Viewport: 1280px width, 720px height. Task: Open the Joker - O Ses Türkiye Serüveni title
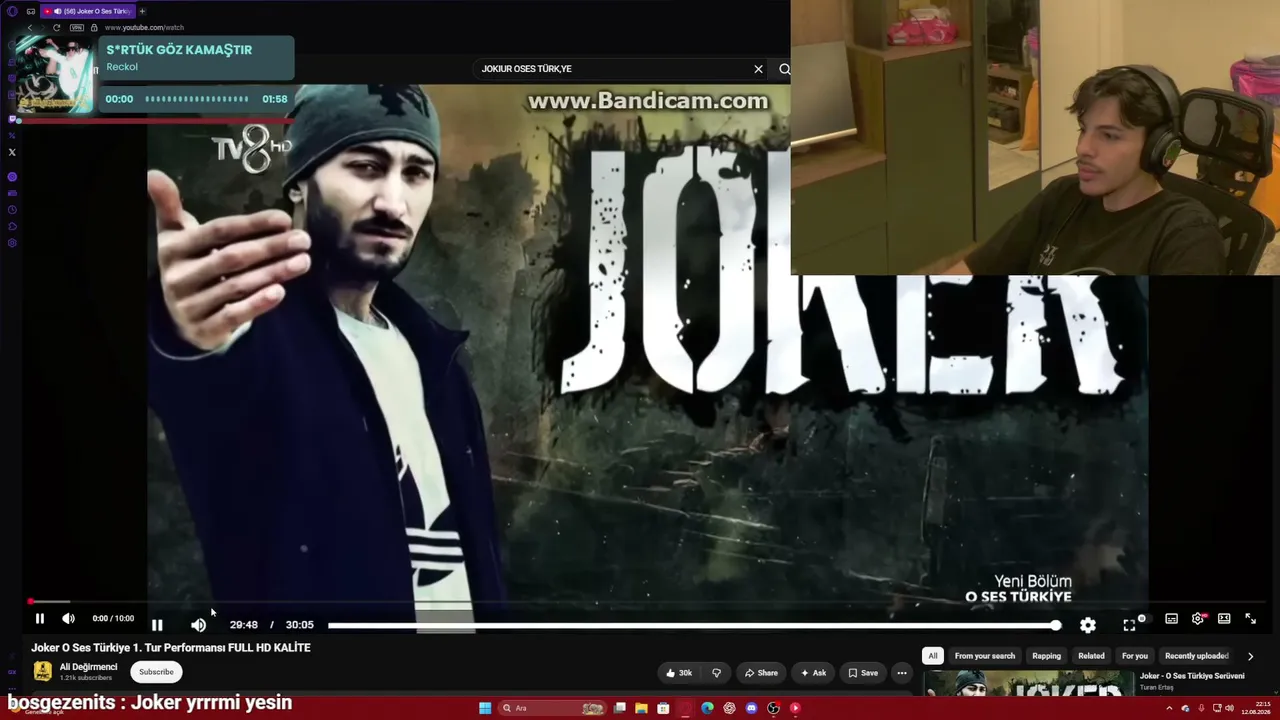(x=1192, y=676)
